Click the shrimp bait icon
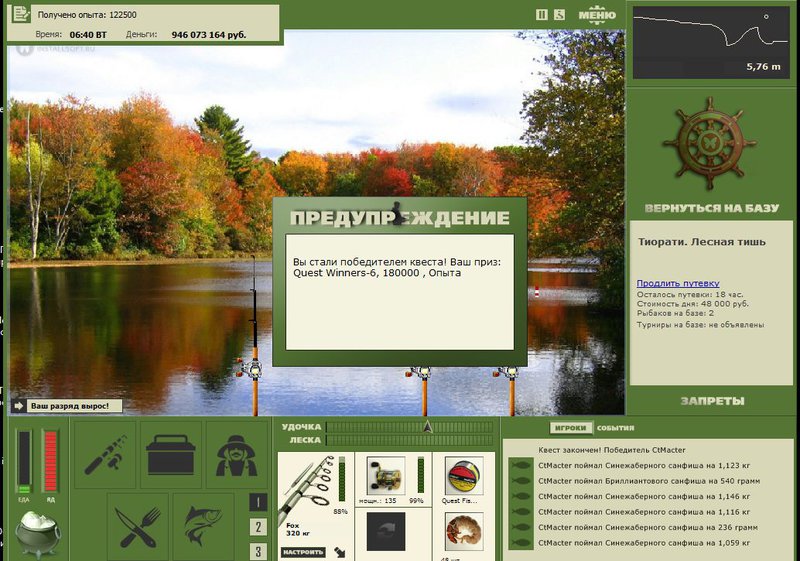 coord(464,531)
